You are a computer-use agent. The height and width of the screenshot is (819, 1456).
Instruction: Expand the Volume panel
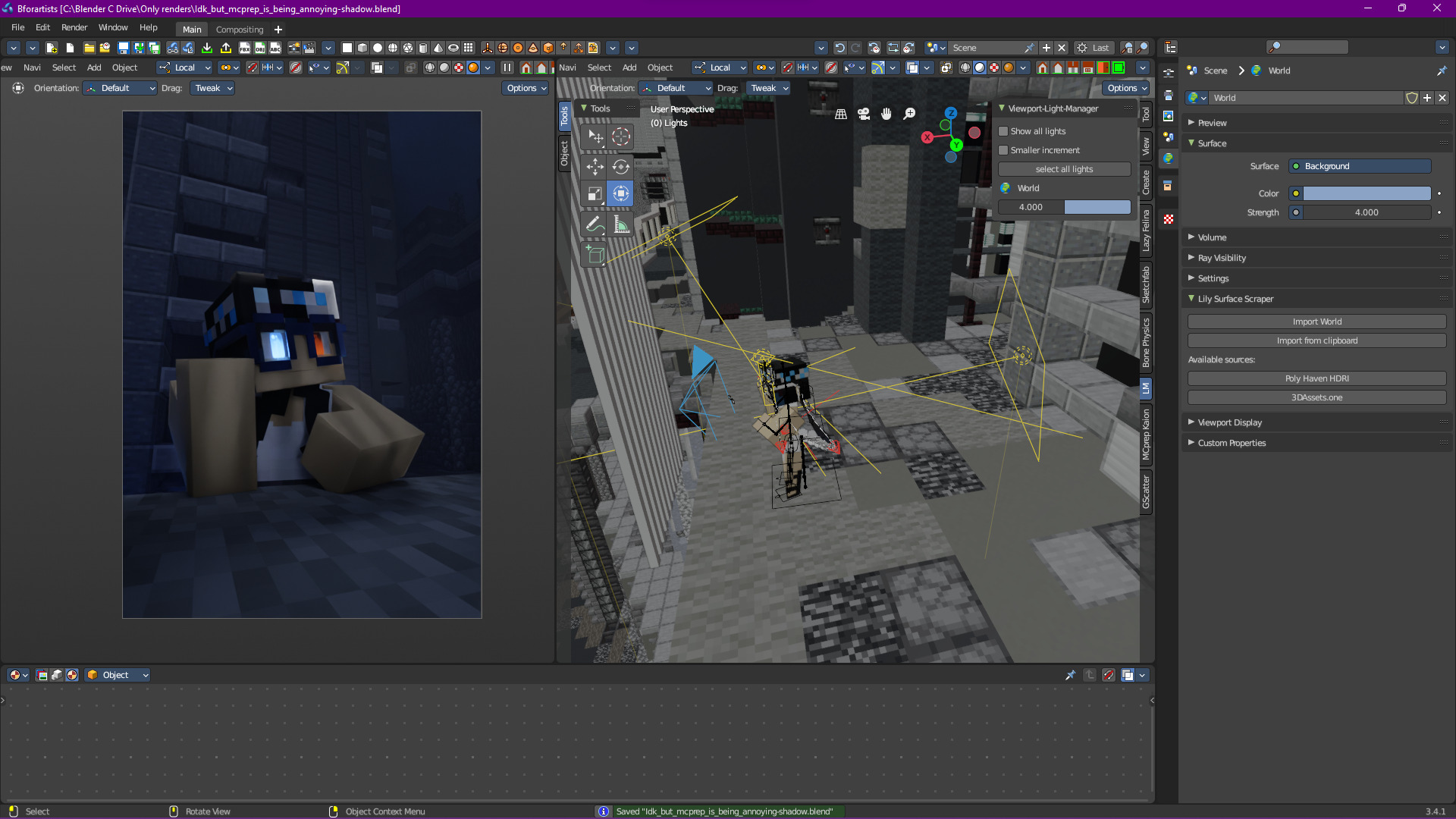(1212, 237)
